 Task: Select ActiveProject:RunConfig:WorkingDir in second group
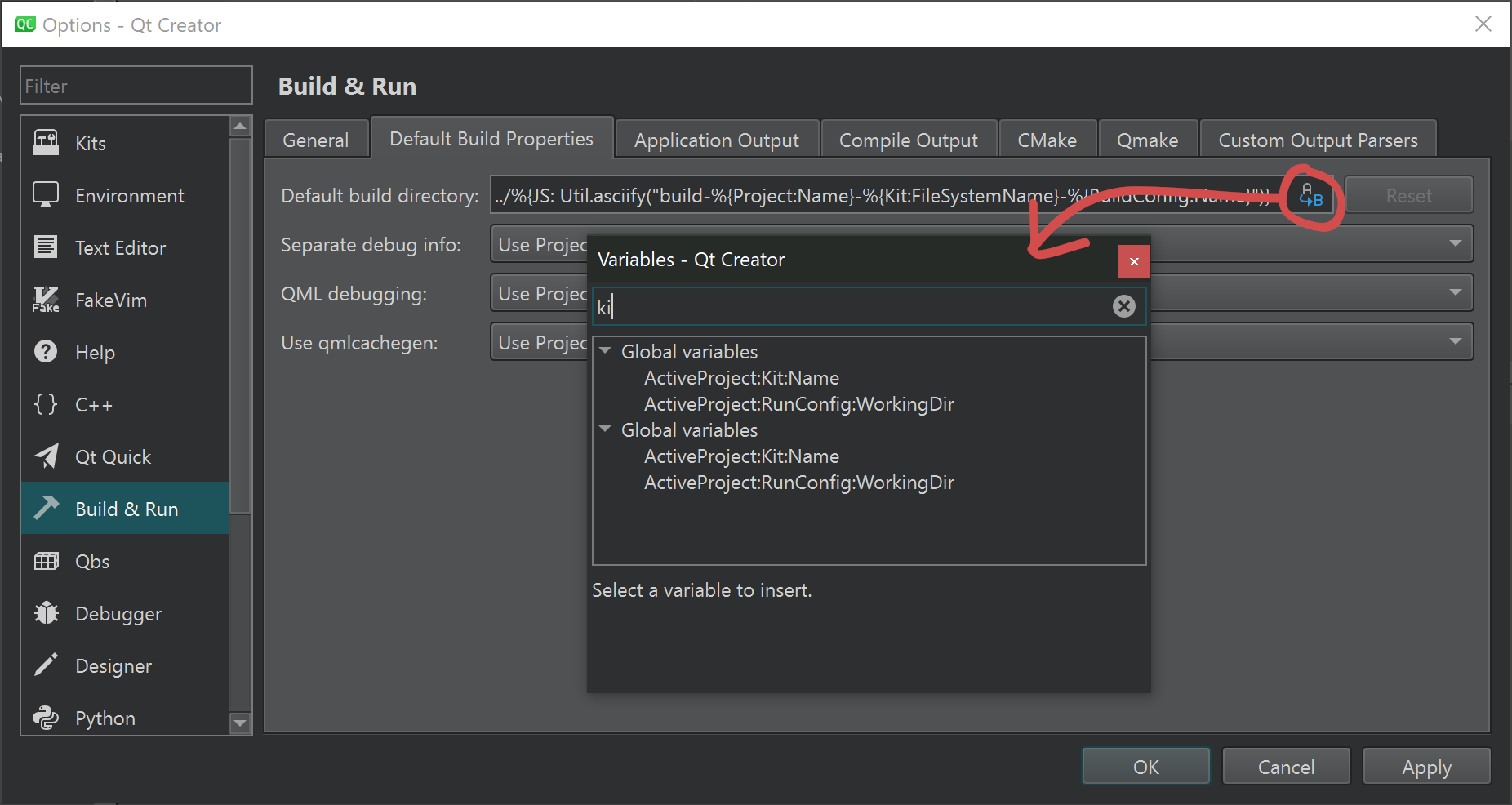click(799, 483)
